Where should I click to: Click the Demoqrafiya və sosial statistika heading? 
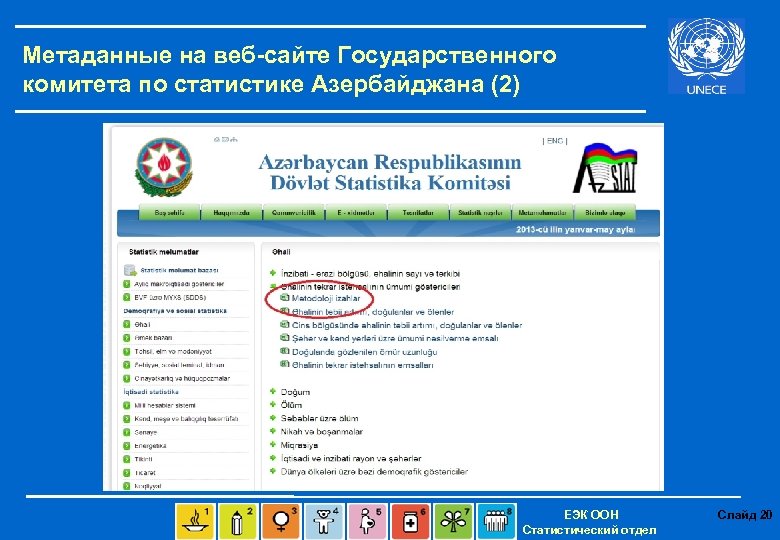click(175, 311)
